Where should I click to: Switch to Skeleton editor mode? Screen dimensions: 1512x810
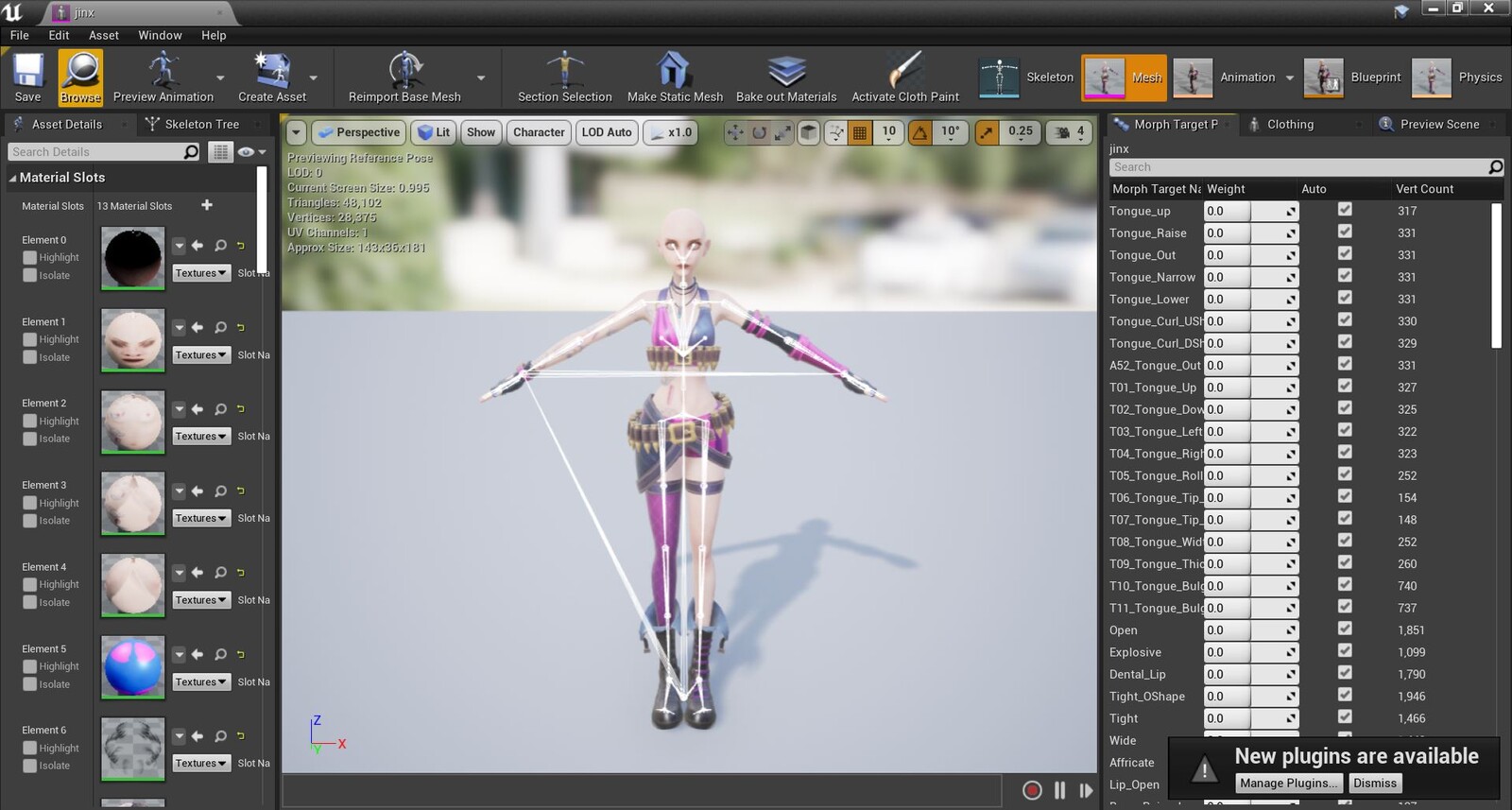[1026, 78]
